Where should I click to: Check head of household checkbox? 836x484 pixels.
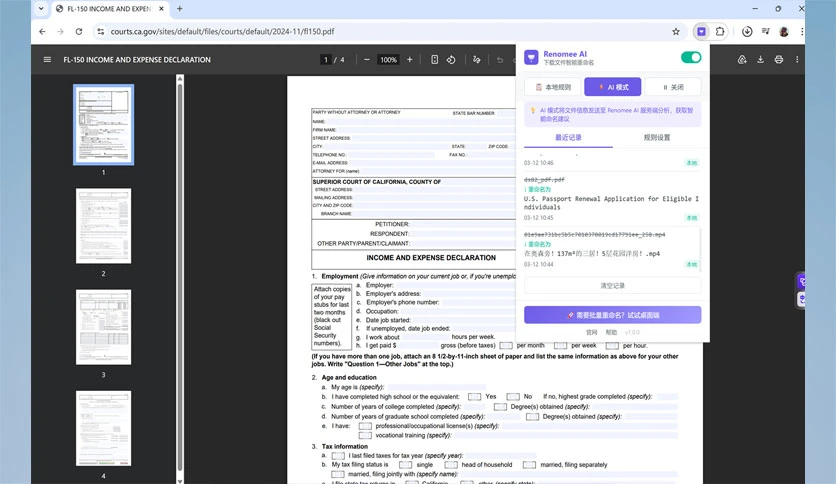tap(451, 465)
